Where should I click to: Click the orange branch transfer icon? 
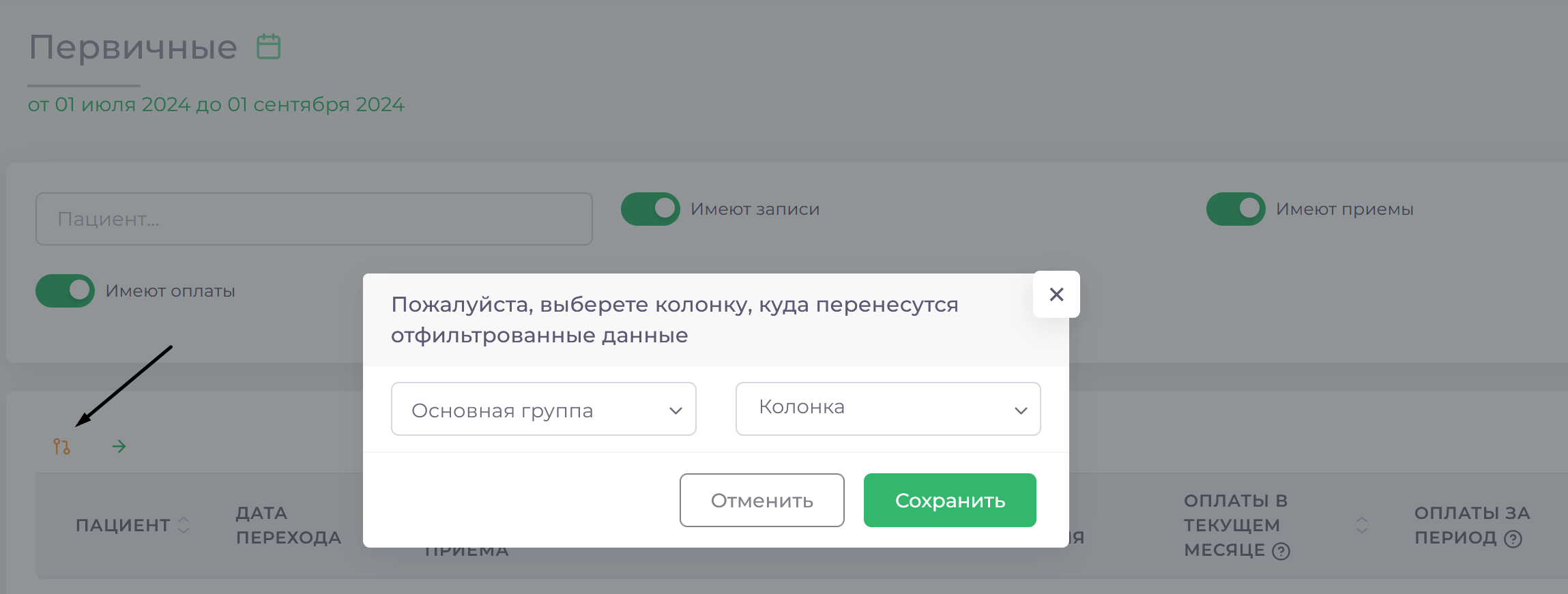(61, 447)
